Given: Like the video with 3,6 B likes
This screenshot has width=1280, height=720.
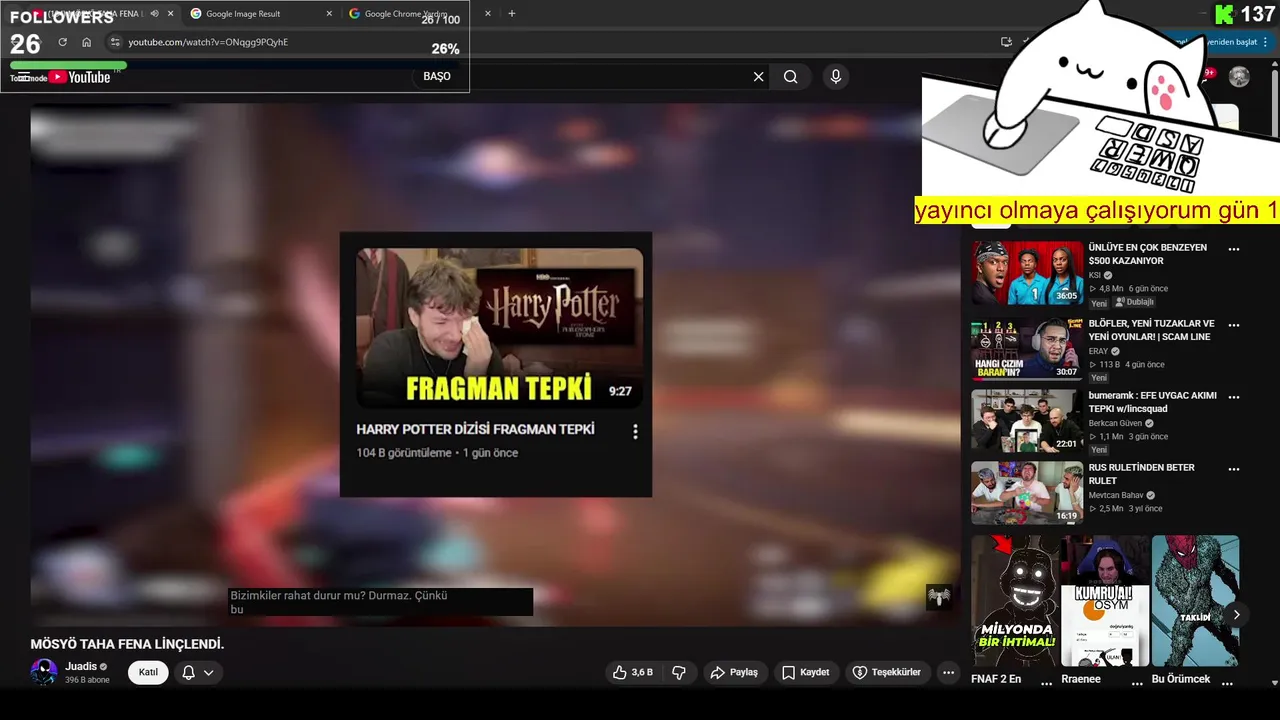Looking at the screenshot, I should [x=633, y=672].
